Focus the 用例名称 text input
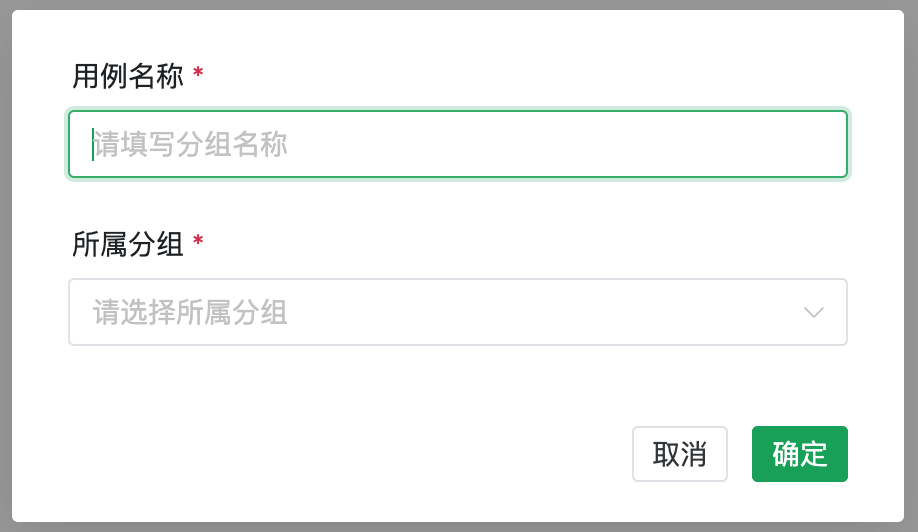The image size is (918, 532). 458,144
